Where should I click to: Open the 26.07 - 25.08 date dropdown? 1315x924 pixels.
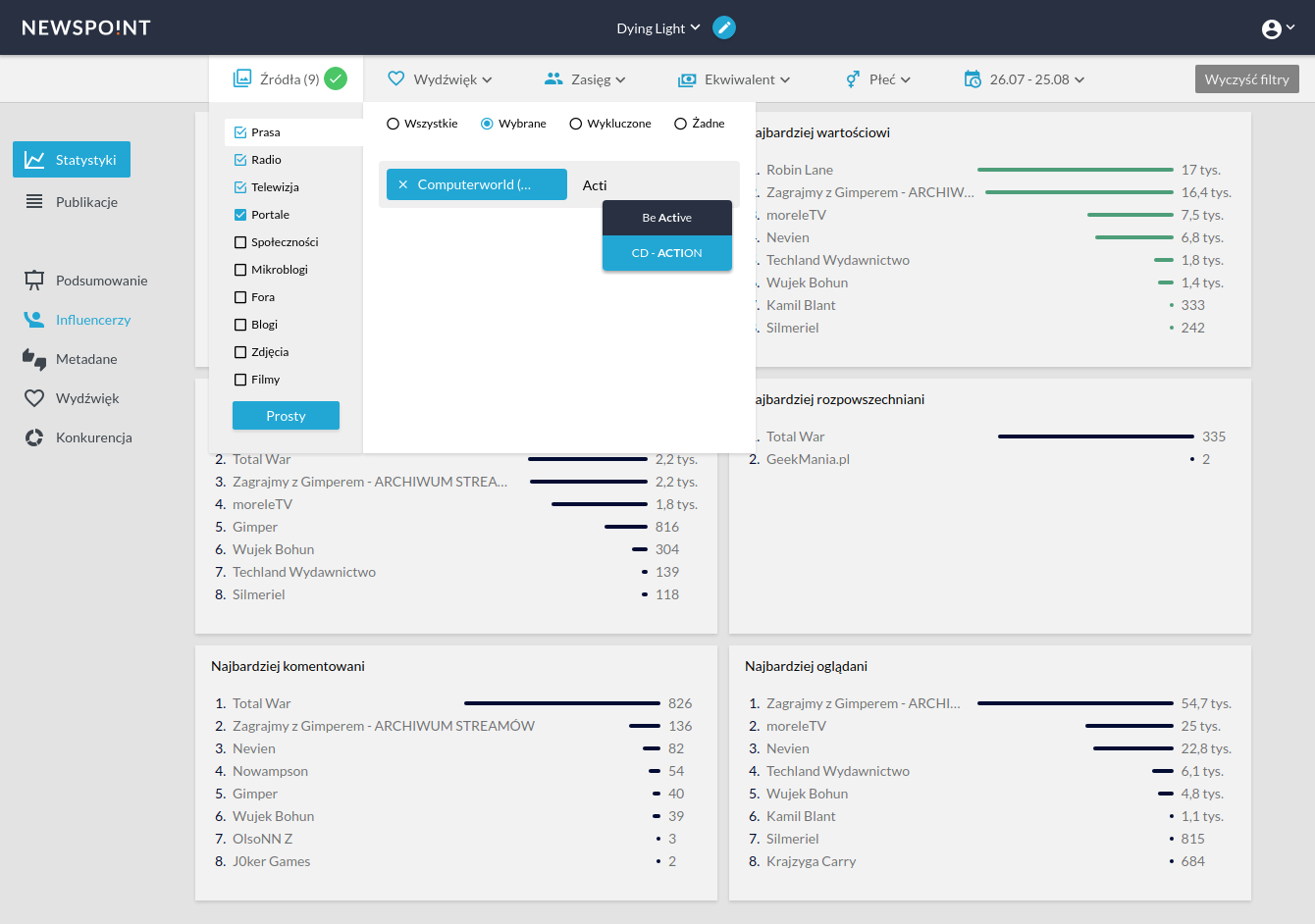[x=1037, y=79]
